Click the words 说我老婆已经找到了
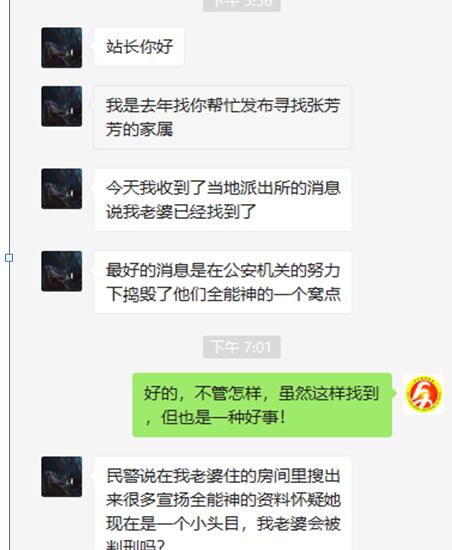Viewport: 452px width, 550px height. coord(181,212)
